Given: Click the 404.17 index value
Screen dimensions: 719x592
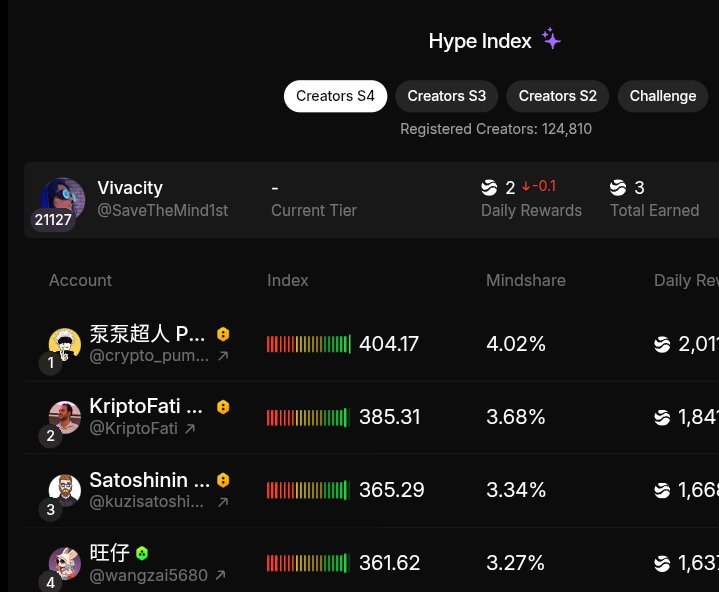Looking at the screenshot, I should point(389,344).
